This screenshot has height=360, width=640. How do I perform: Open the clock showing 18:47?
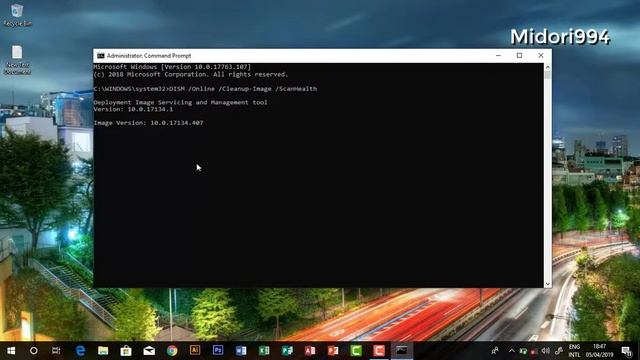pyautogui.click(x=599, y=351)
